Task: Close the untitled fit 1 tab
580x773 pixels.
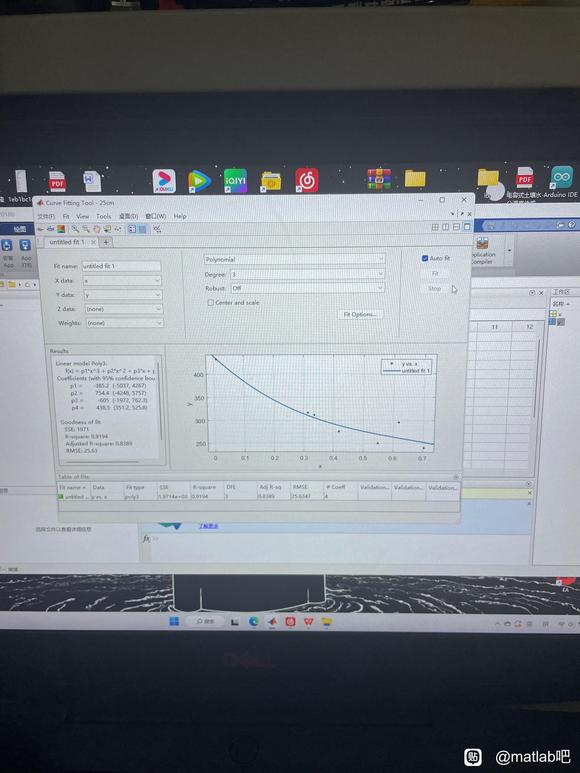Action: point(93,242)
